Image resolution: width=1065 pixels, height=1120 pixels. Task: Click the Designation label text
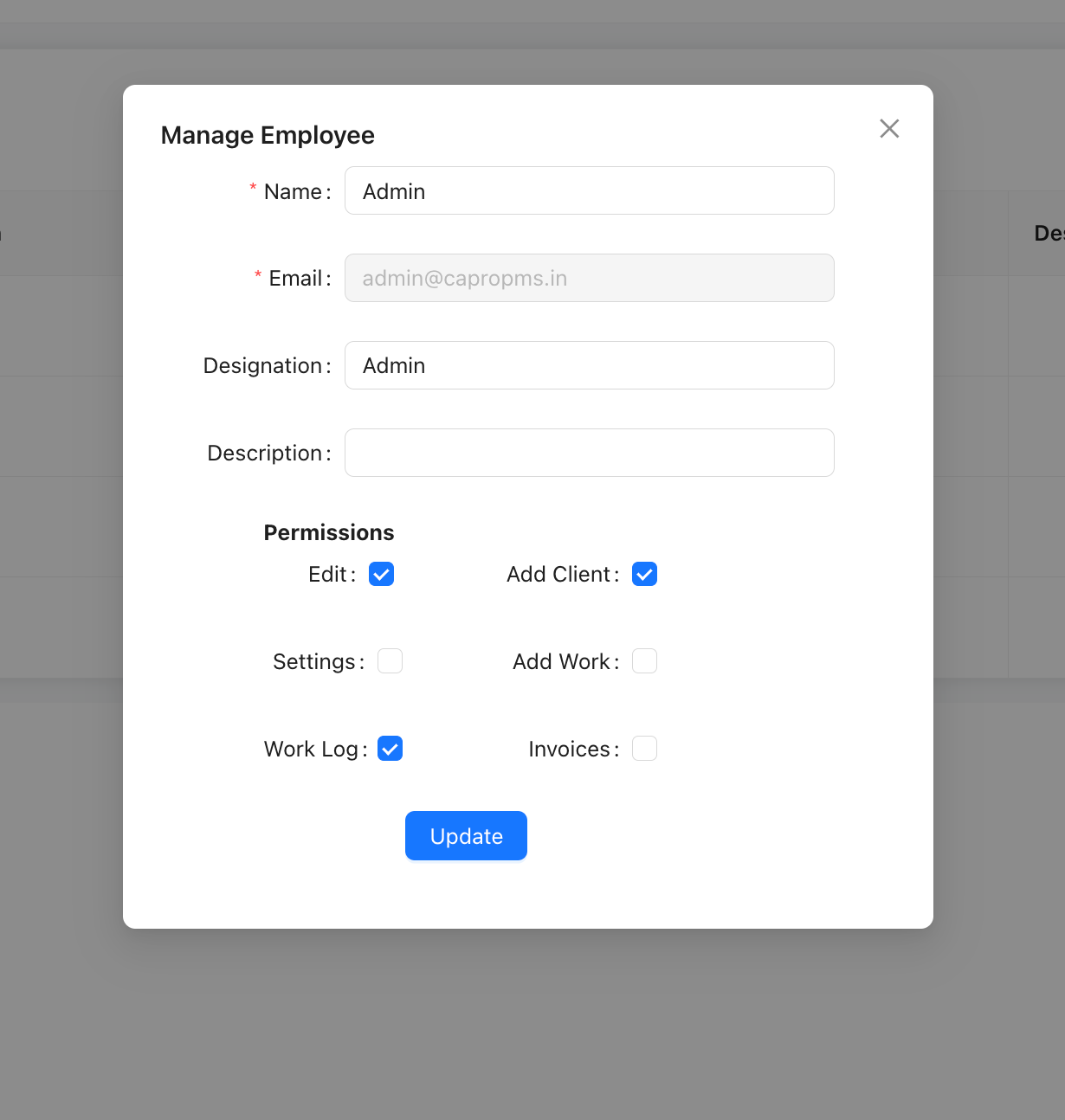[x=262, y=366]
